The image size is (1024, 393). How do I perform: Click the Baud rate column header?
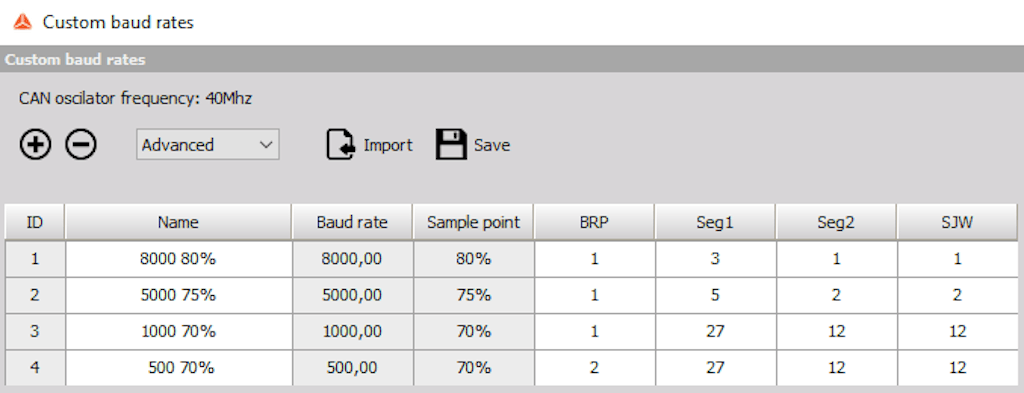352,223
